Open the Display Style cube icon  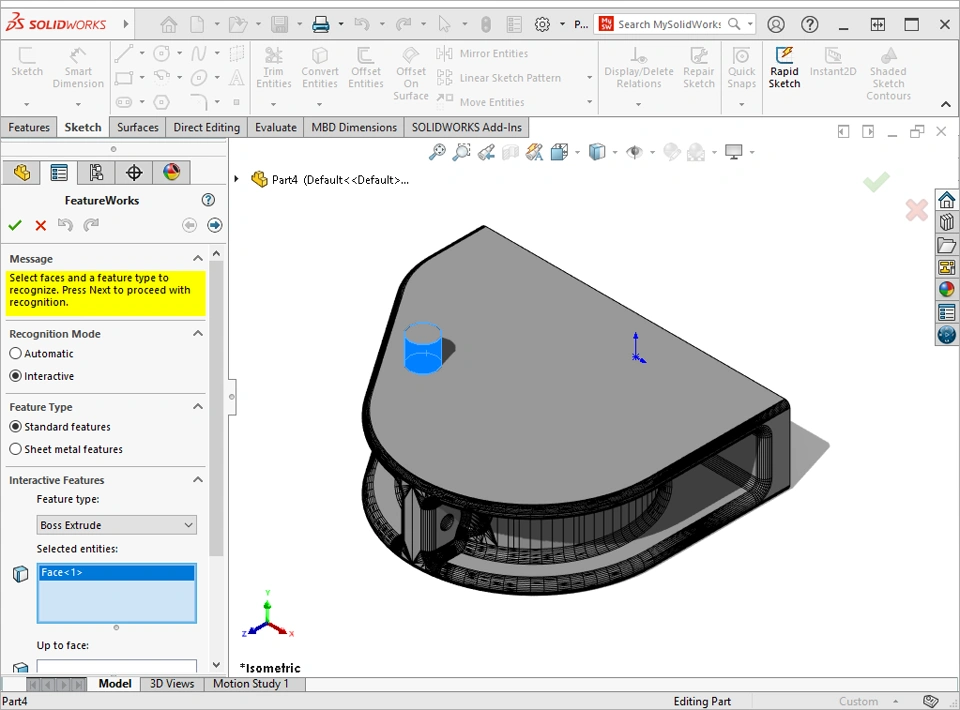click(x=597, y=152)
